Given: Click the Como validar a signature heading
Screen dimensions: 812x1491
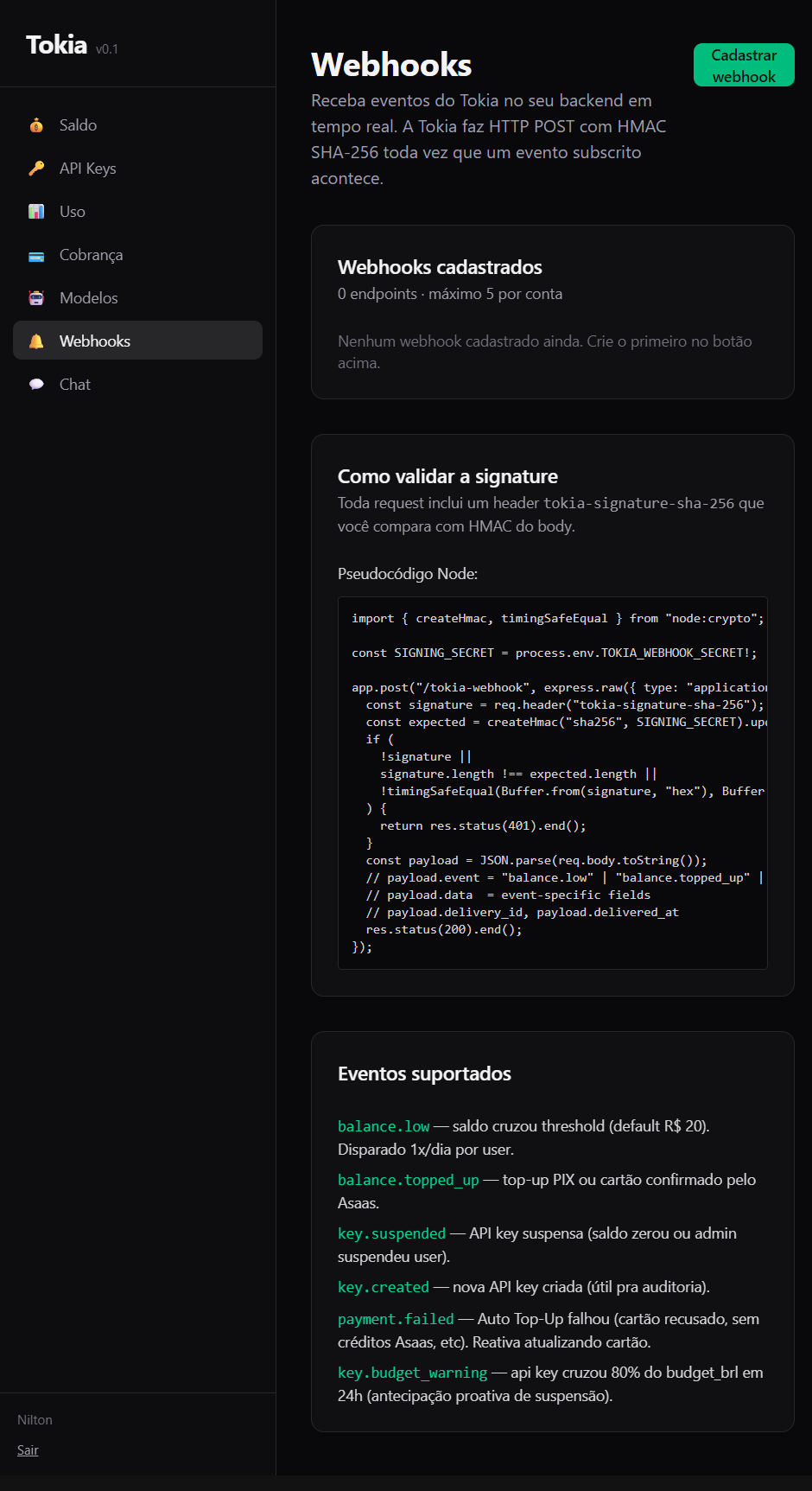Looking at the screenshot, I should pos(447,476).
